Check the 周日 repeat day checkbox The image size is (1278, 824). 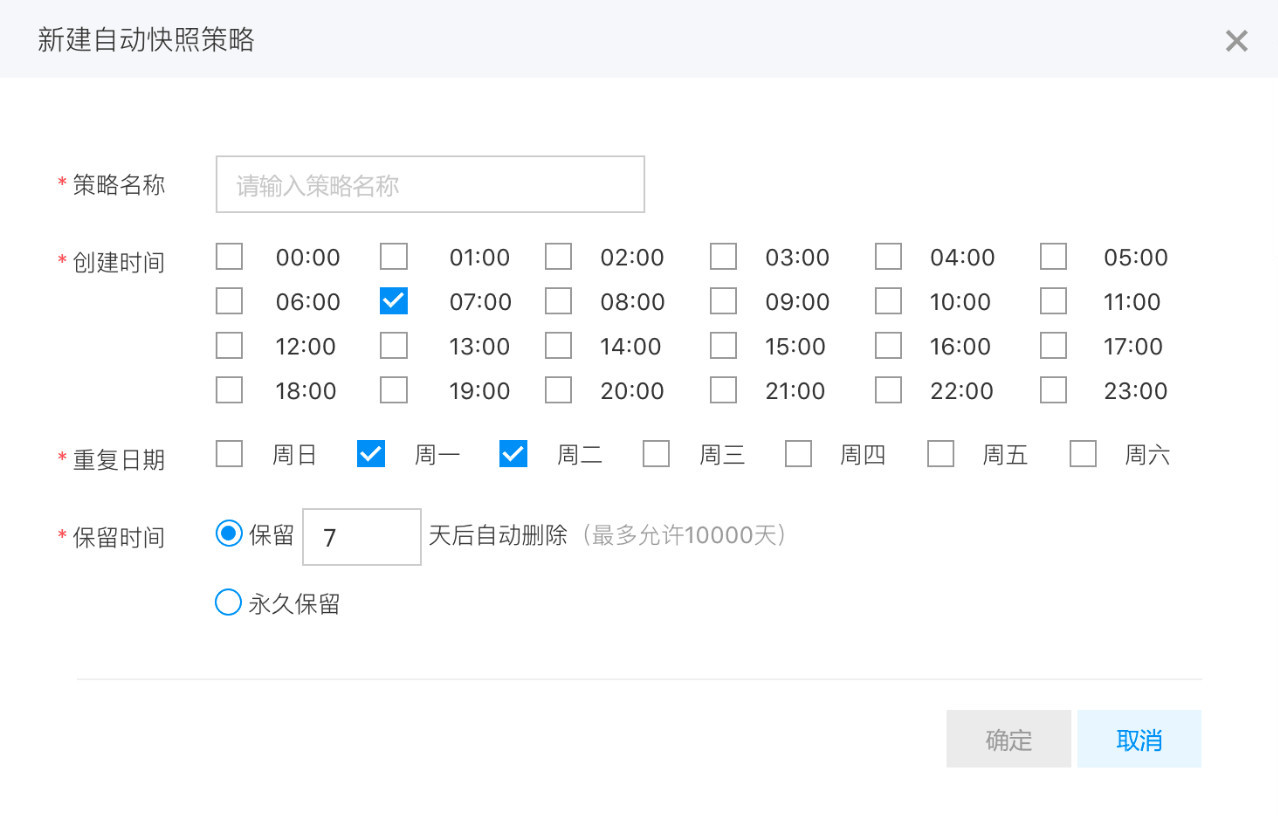(229, 455)
